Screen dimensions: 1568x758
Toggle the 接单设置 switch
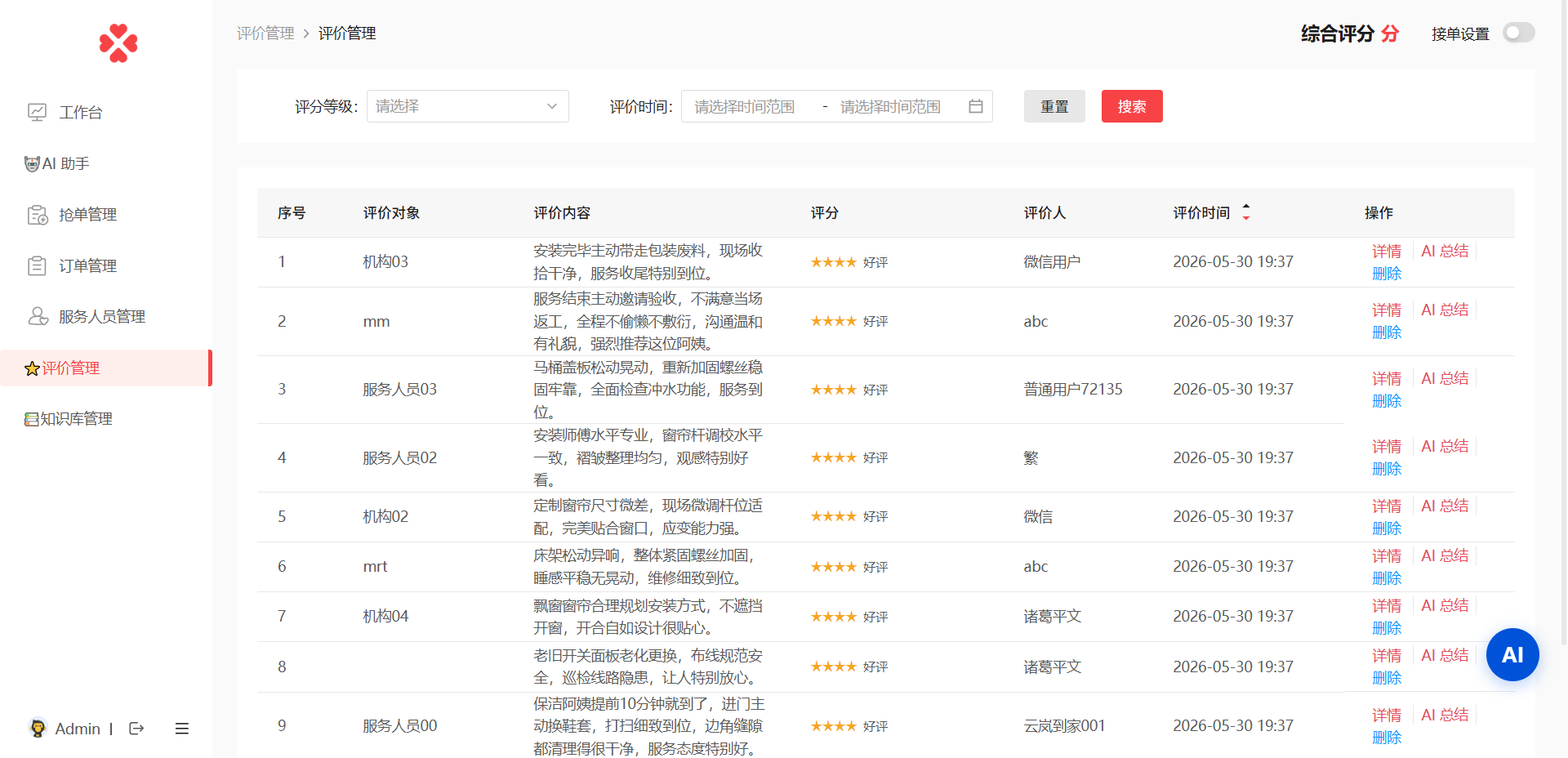click(1519, 33)
